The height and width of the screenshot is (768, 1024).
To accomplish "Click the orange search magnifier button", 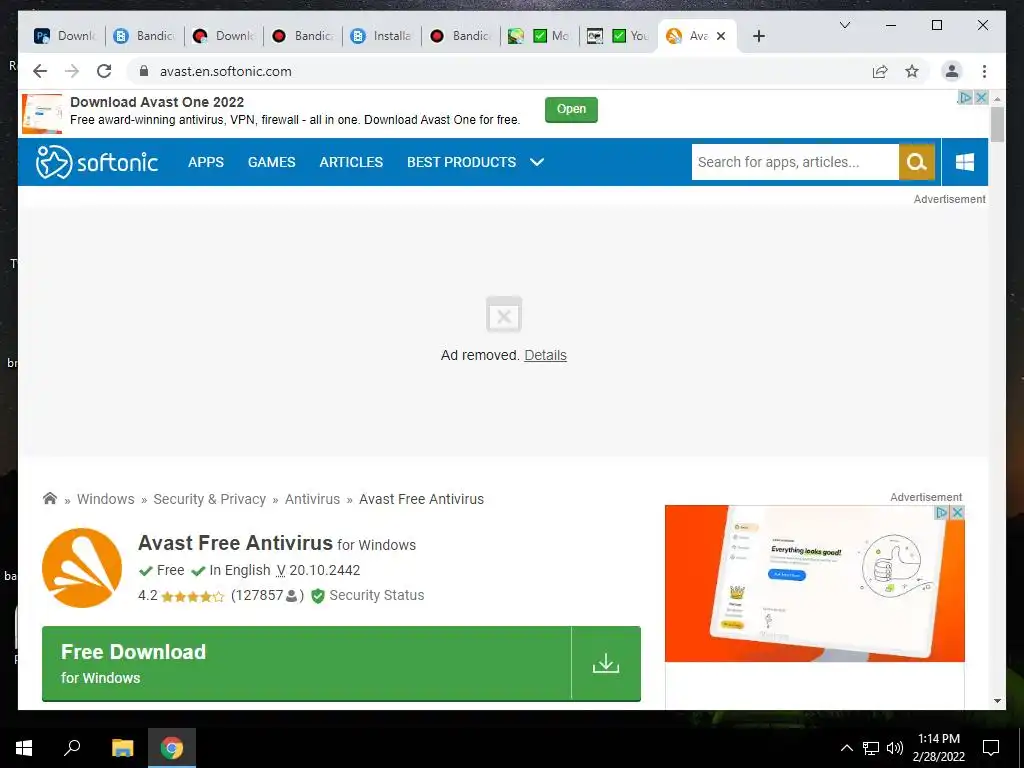I will [916, 162].
